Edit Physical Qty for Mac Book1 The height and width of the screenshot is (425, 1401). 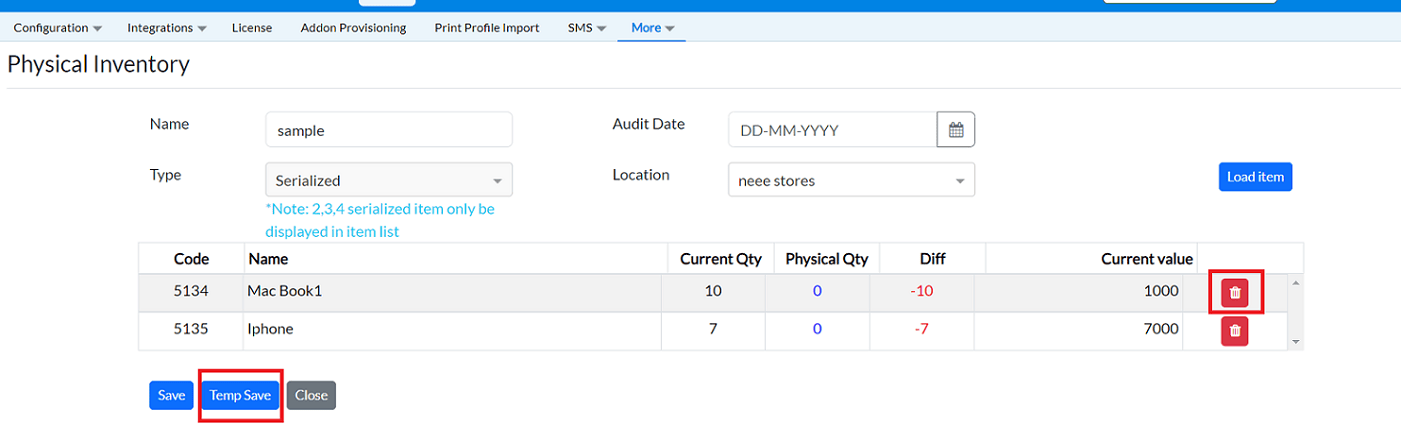coord(817,292)
